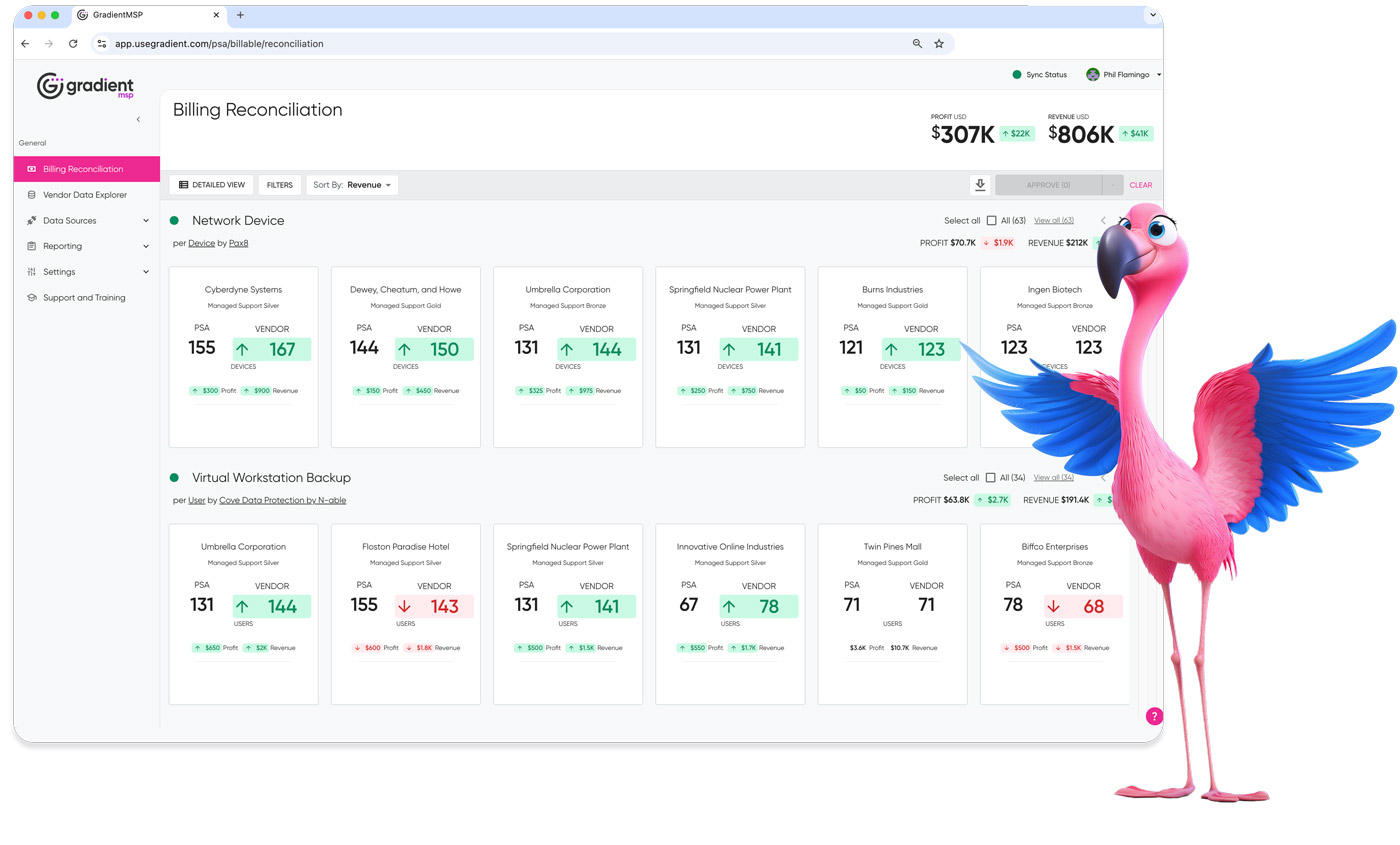Click the browser reload icon

coord(73,44)
